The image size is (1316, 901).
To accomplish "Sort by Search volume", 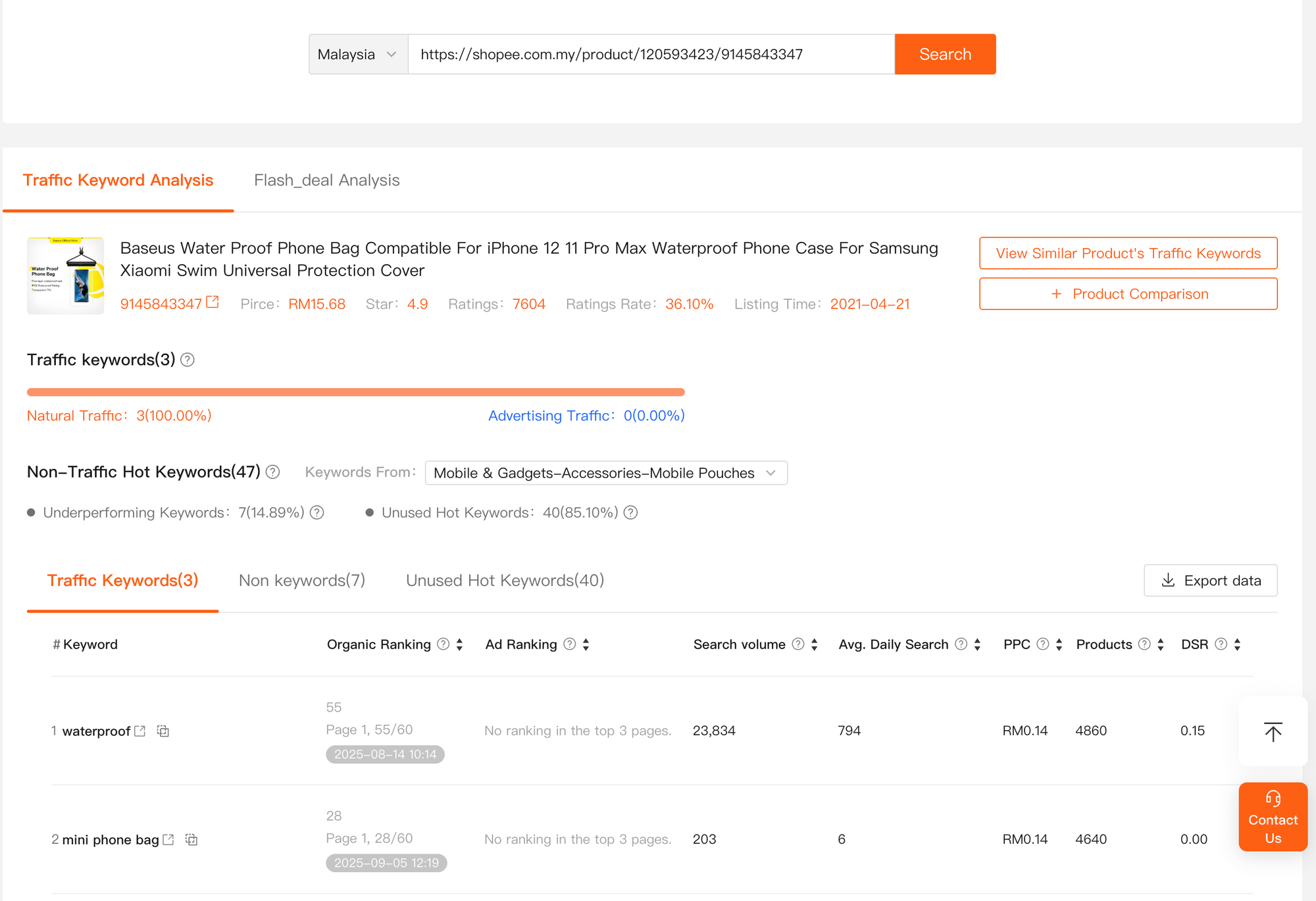I will pyautogui.click(x=815, y=645).
